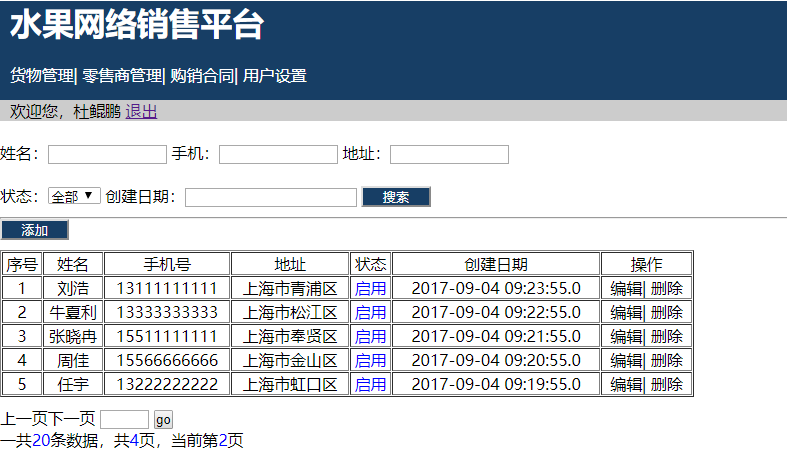The image size is (787, 476).
Task: Open the 货物管理 menu item
Action: pos(42,76)
